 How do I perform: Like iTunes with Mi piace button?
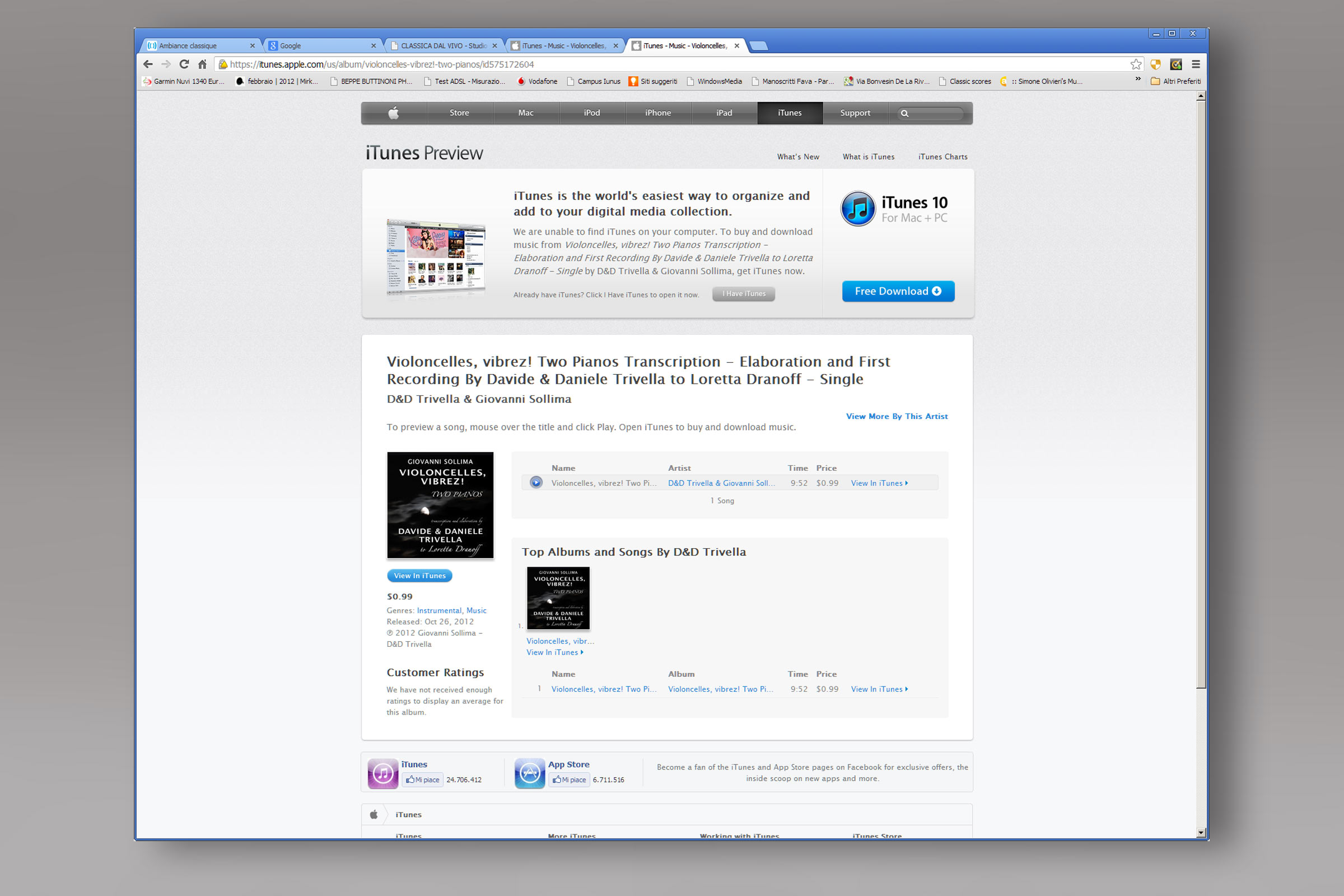(x=422, y=780)
